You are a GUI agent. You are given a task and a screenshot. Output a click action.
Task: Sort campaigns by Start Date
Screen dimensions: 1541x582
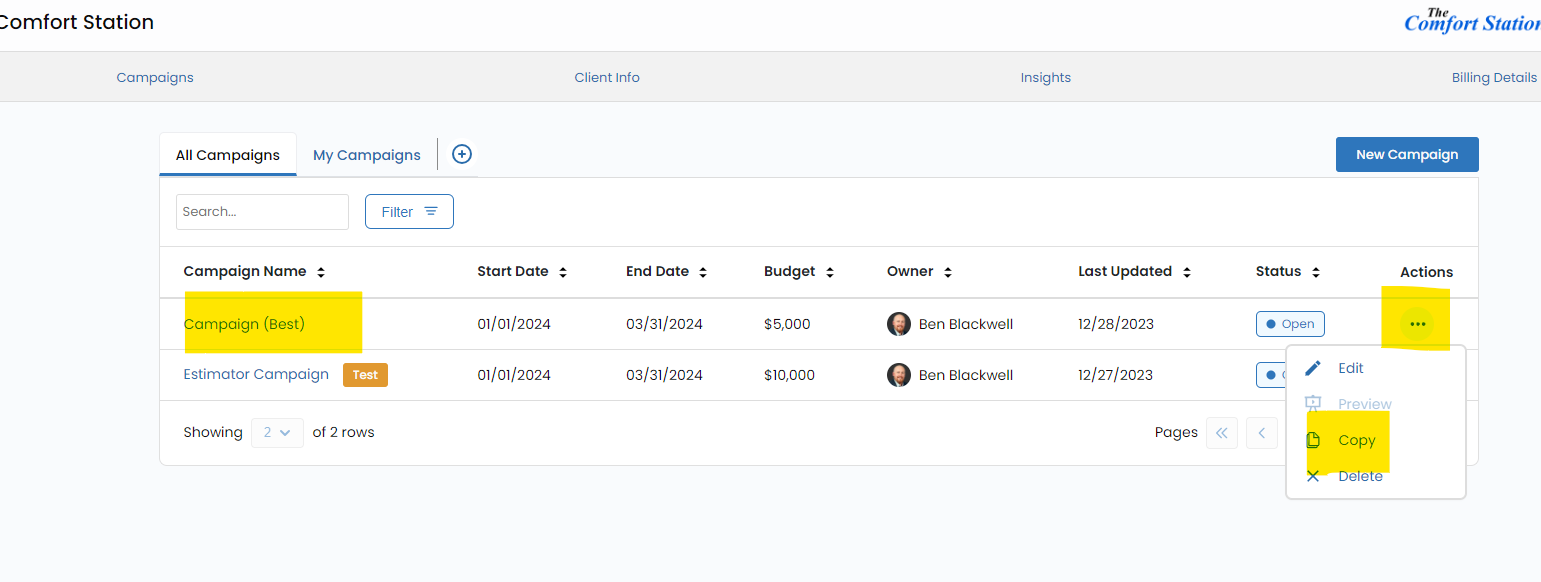(x=563, y=272)
